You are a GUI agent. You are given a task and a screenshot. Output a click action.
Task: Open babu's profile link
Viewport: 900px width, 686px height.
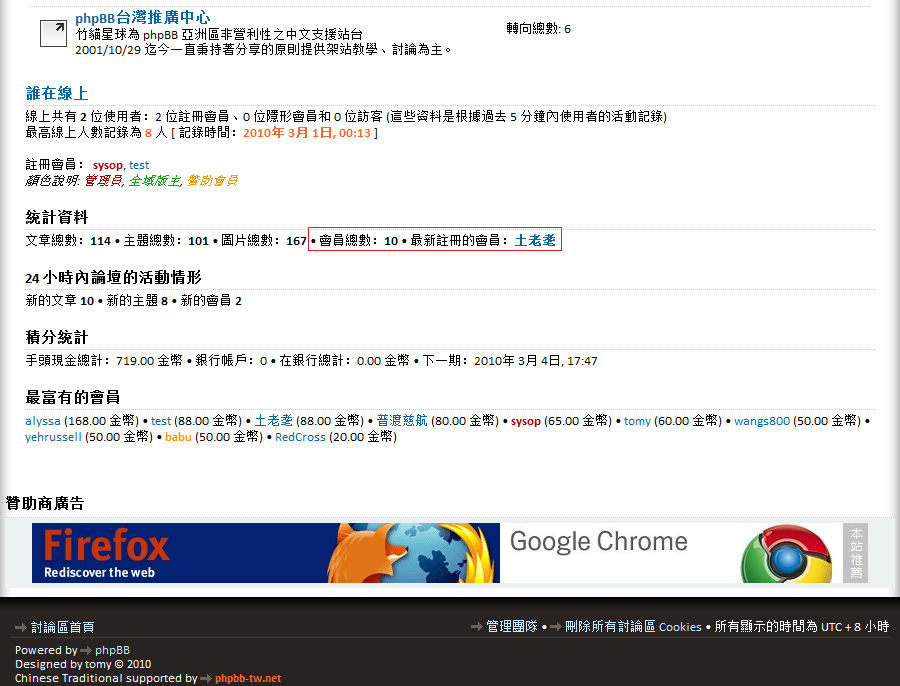[x=178, y=437]
